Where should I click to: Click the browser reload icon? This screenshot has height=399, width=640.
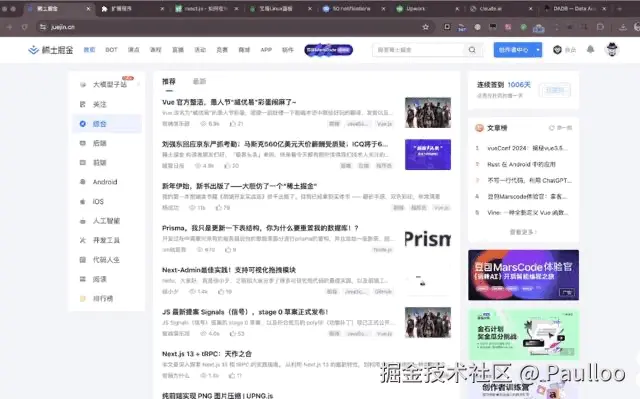coord(25,27)
